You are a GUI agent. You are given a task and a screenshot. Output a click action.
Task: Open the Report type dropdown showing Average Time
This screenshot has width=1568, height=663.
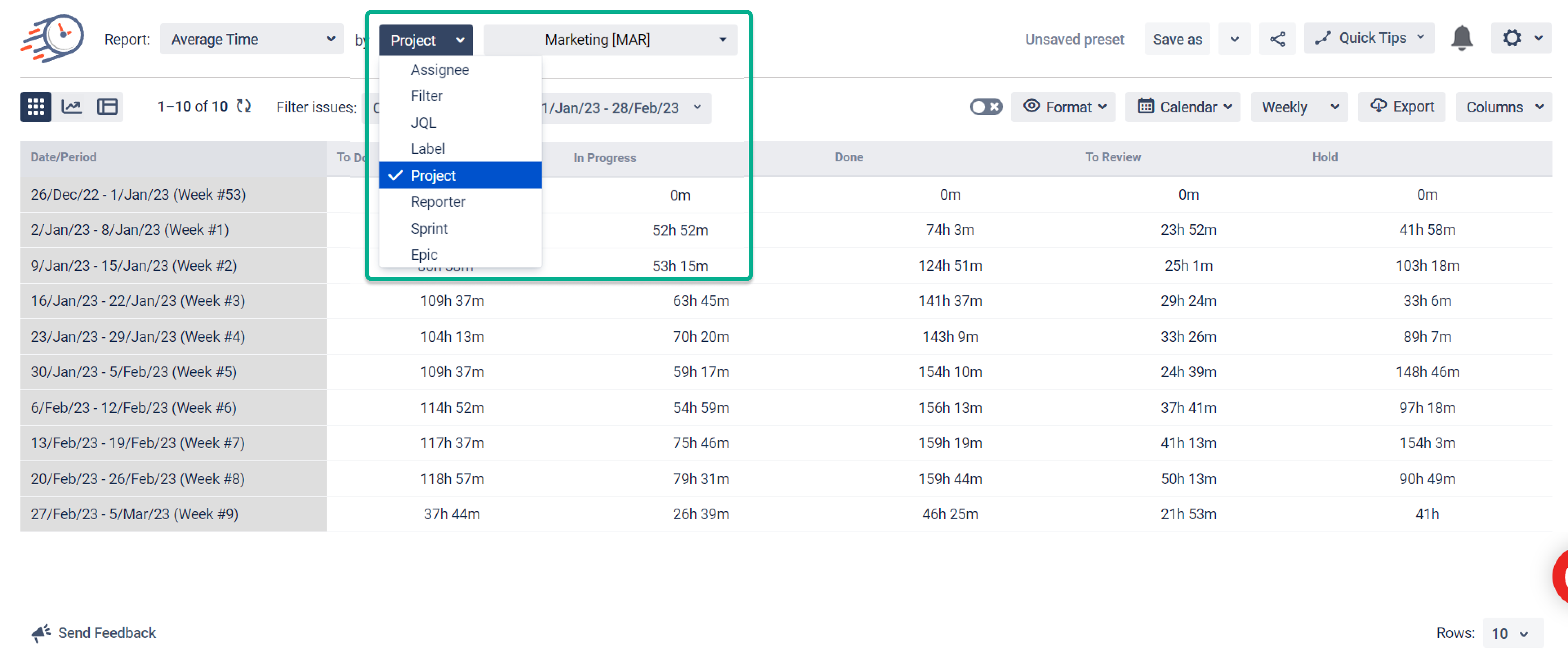252,39
